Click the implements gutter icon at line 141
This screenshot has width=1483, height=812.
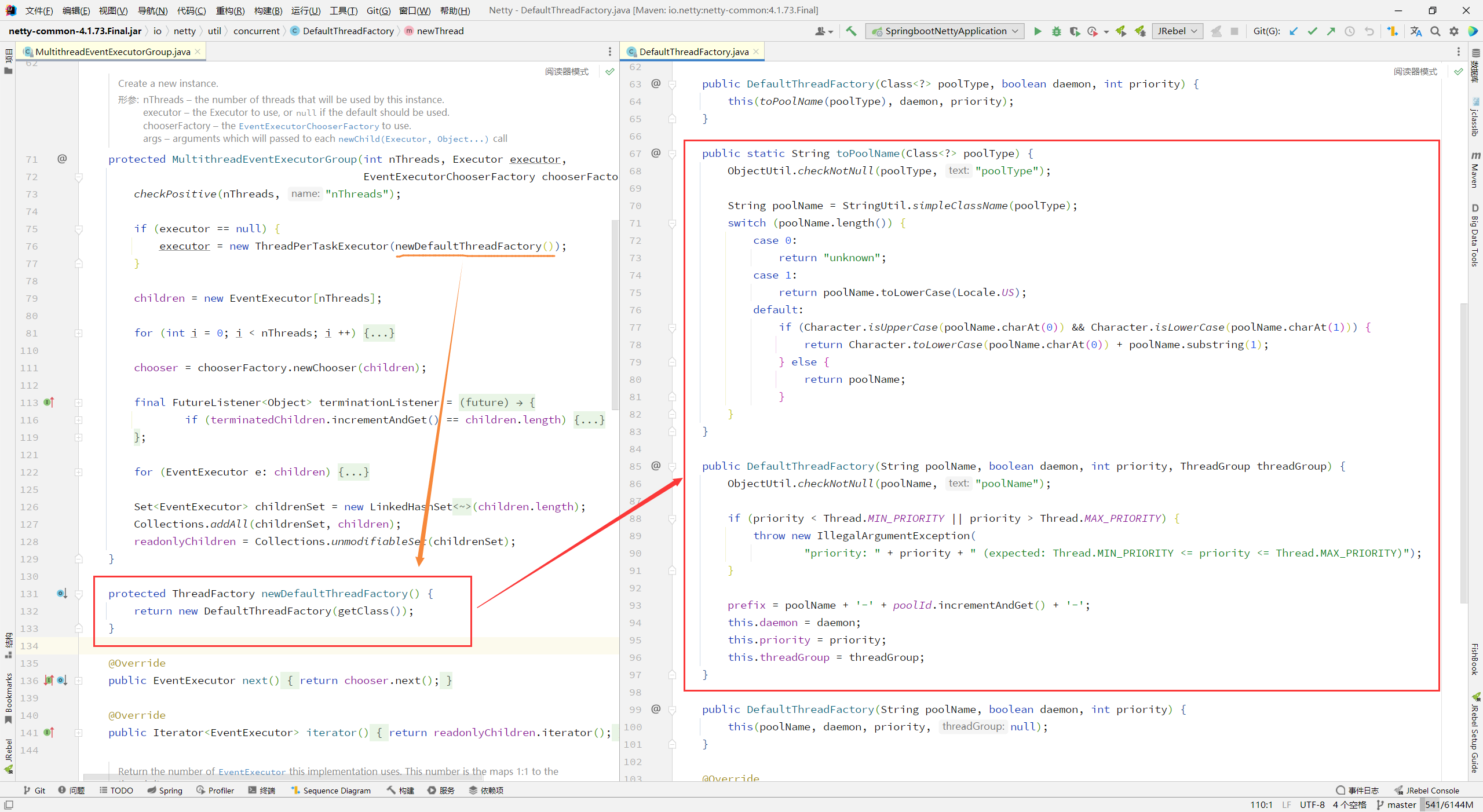(49, 732)
